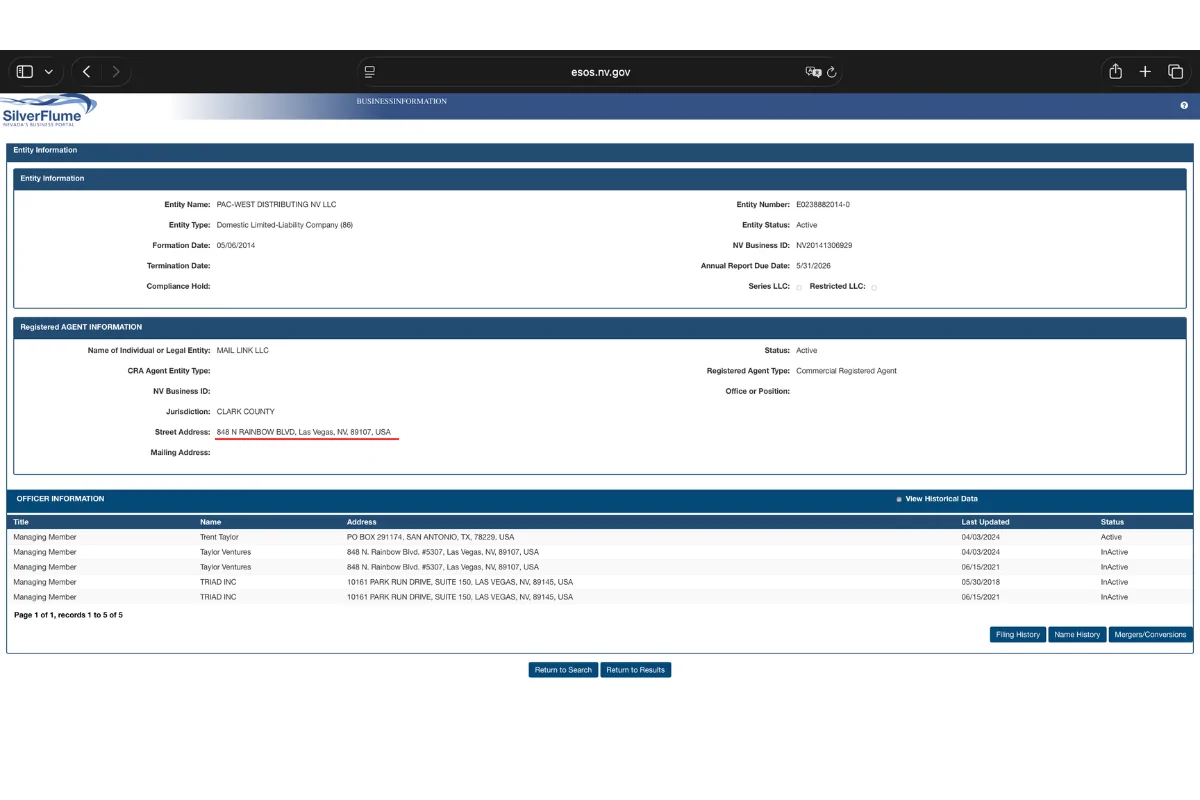The image size is (1200, 800).
Task: Go back with the browser back arrow
Action: [x=87, y=72]
